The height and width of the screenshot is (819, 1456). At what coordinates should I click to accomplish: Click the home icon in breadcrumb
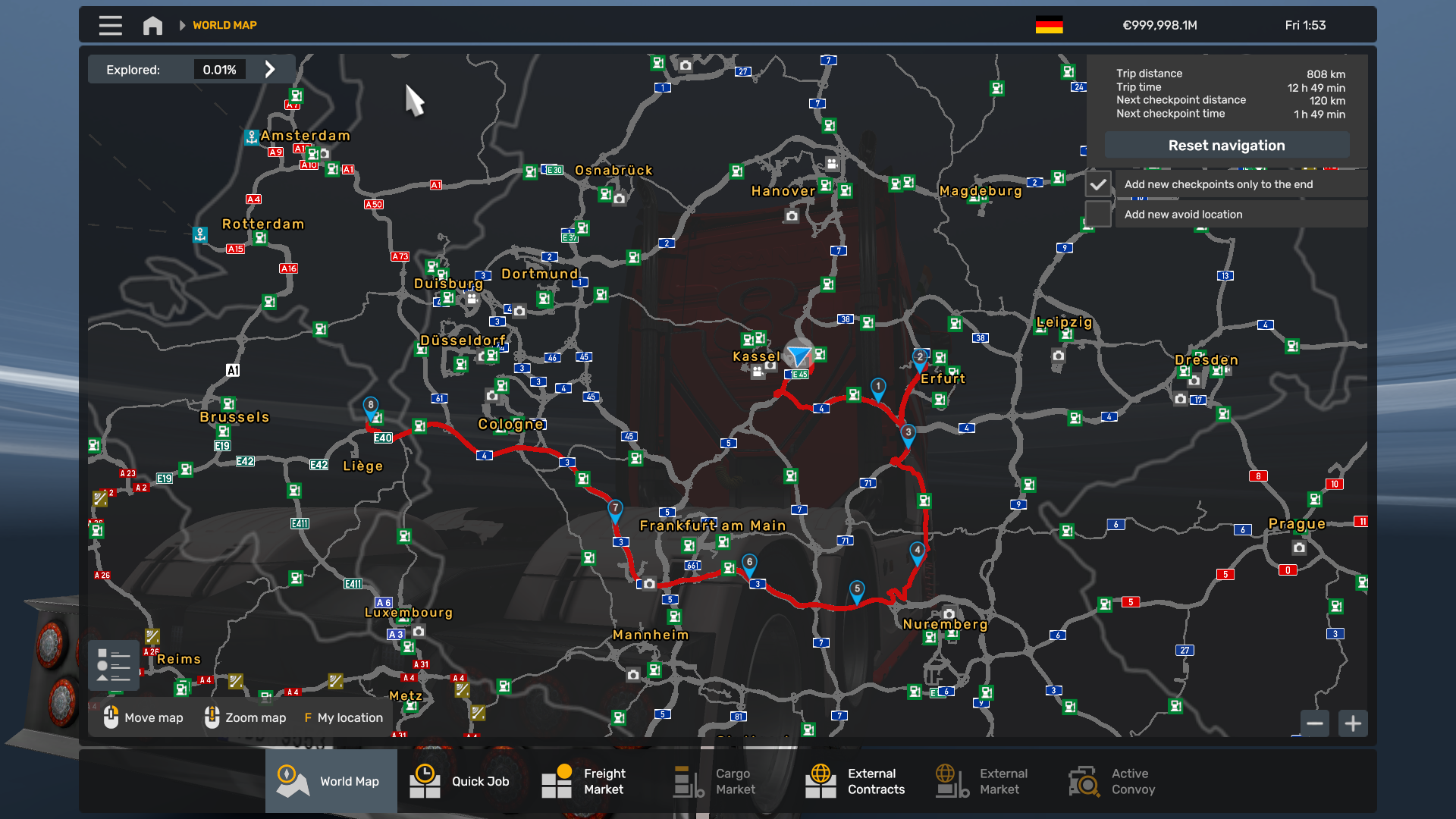pyautogui.click(x=152, y=25)
